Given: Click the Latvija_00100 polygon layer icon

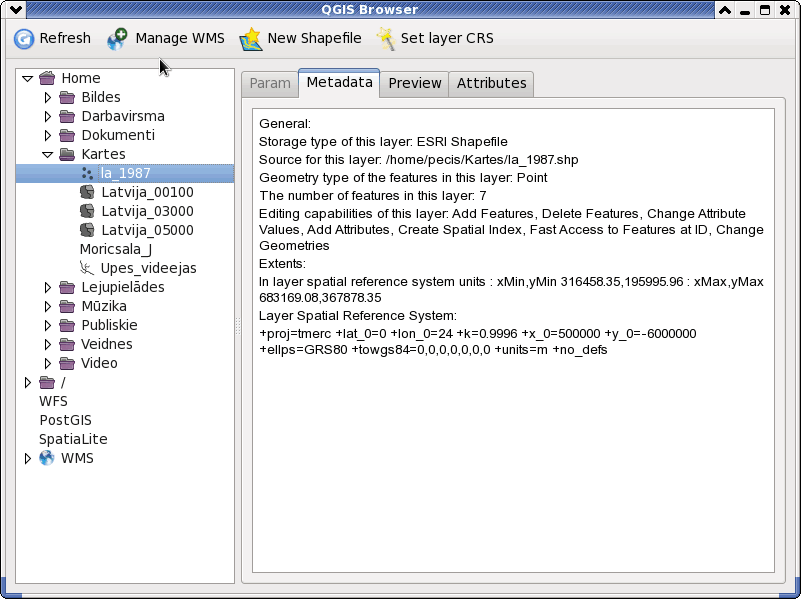Looking at the screenshot, I should click(x=87, y=192).
